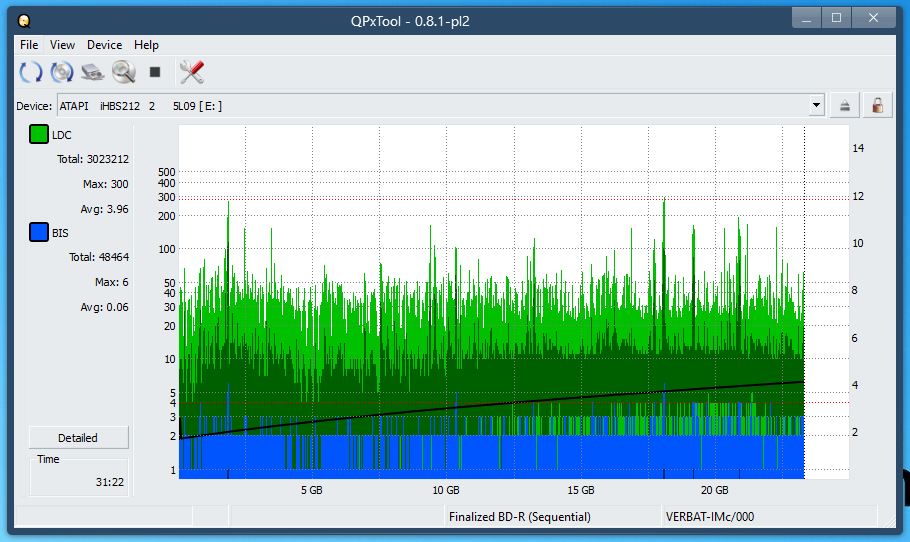Click the blue BIS color swatch

tap(39, 233)
